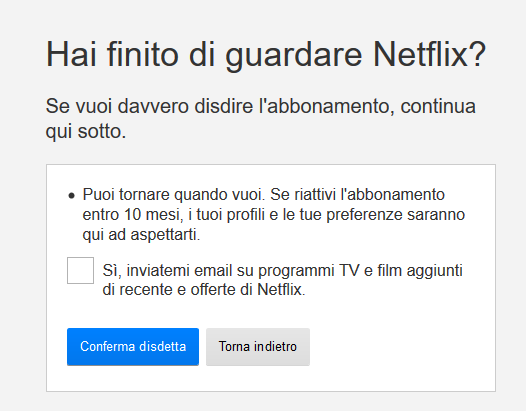
Task: Click 'programmi TV' in the checkbox label
Action: point(309,271)
